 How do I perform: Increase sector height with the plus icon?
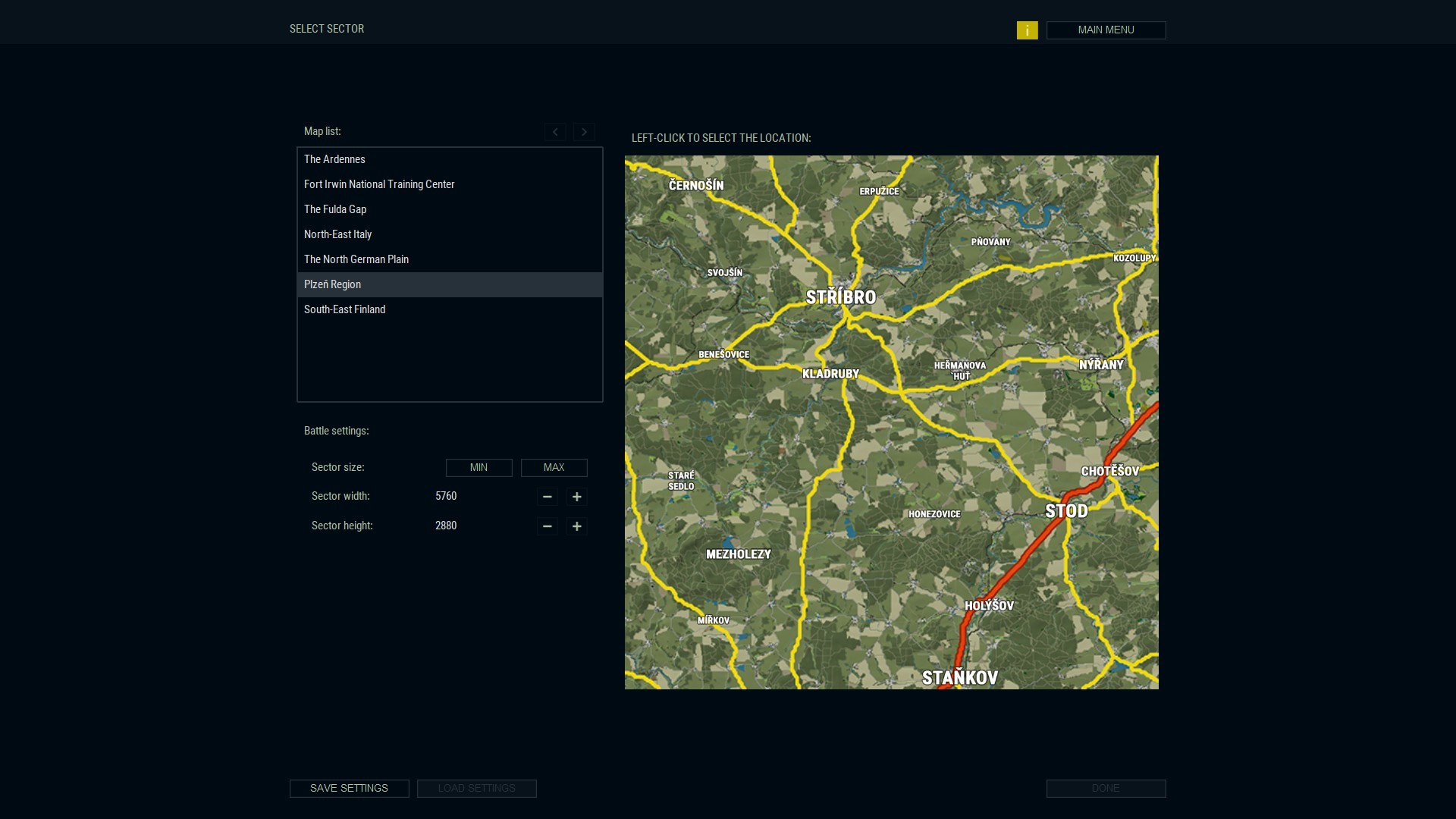click(576, 526)
